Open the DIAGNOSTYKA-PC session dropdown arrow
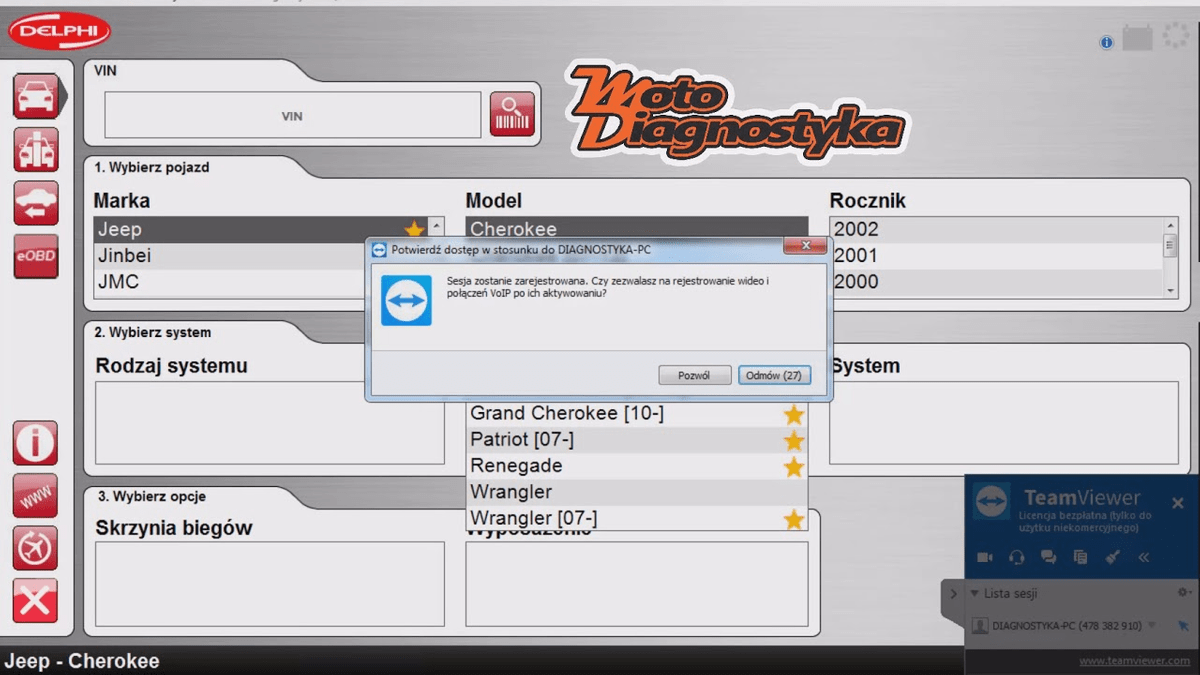The height and width of the screenshot is (675, 1200). pyautogui.click(x=1152, y=626)
